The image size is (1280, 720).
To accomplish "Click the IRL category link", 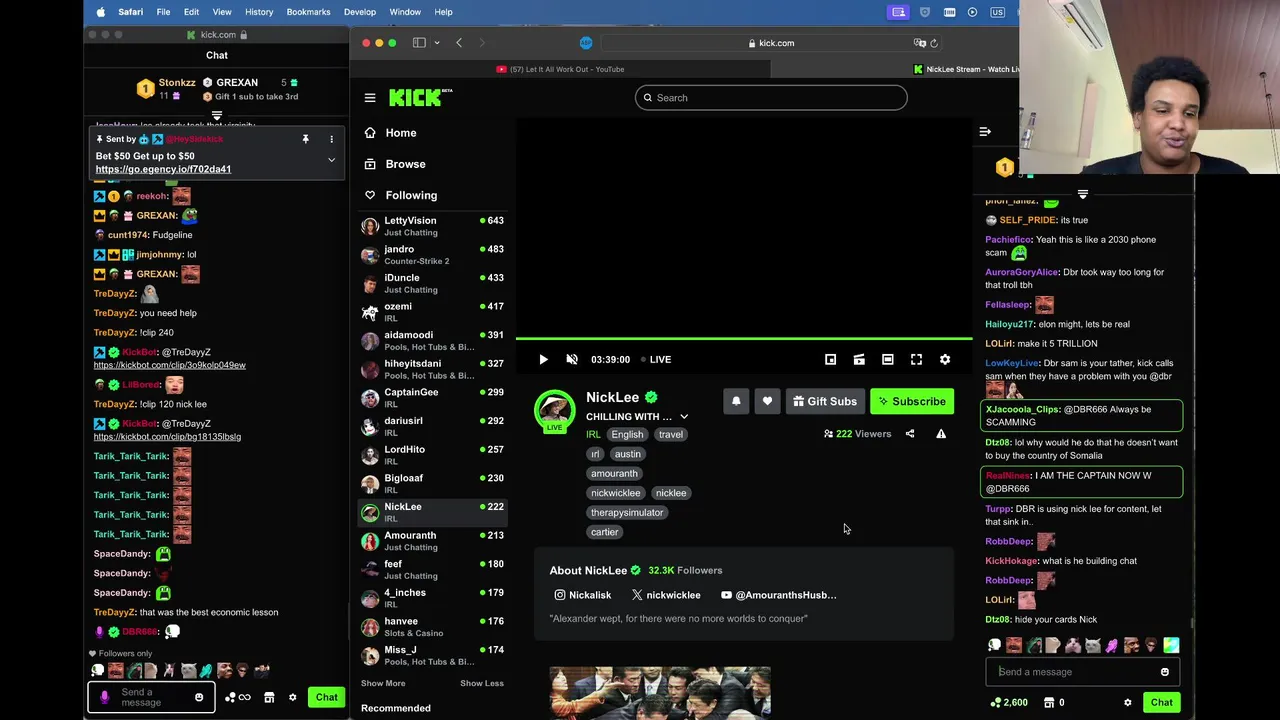I will 593,435.
